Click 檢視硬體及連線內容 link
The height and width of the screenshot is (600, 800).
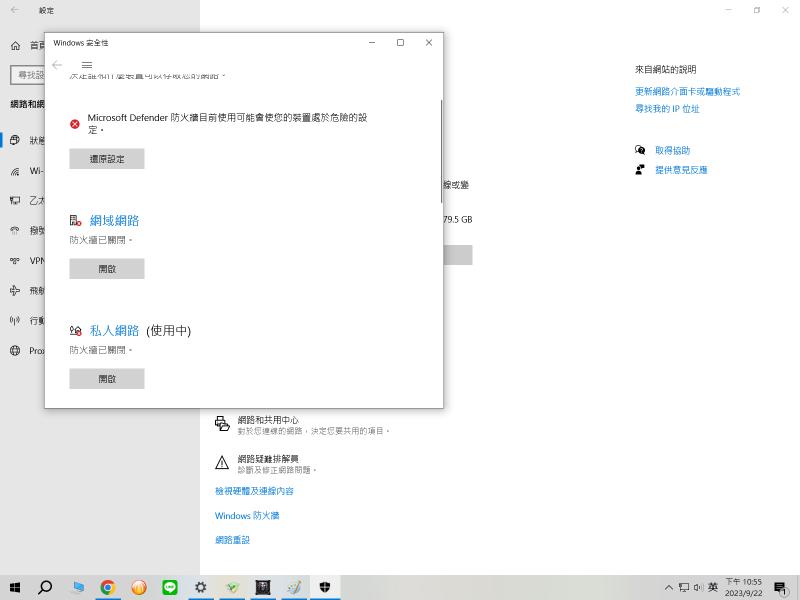254,491
